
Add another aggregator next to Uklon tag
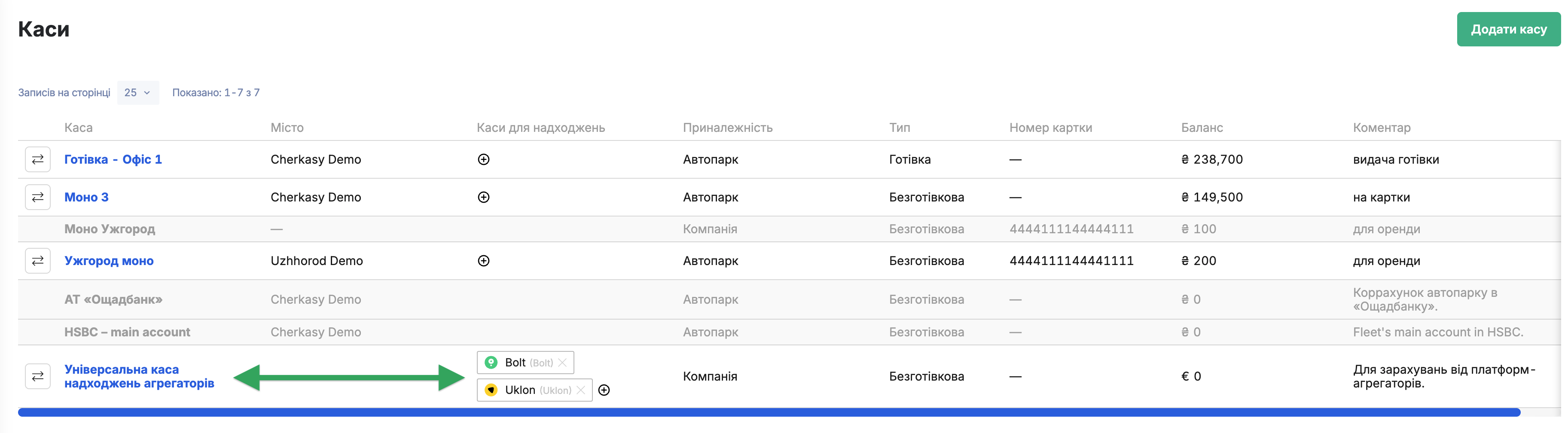[604, 390]
